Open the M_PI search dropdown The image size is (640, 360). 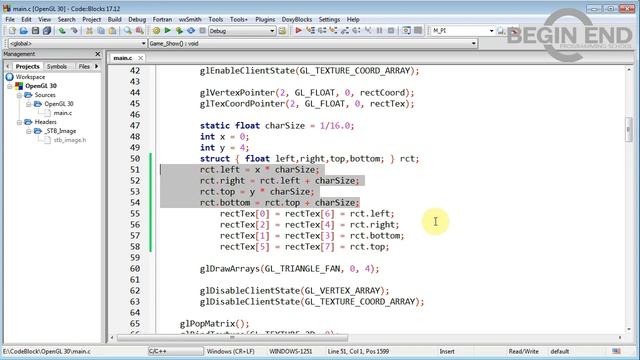pyautogui.click(x=491, y=31)
